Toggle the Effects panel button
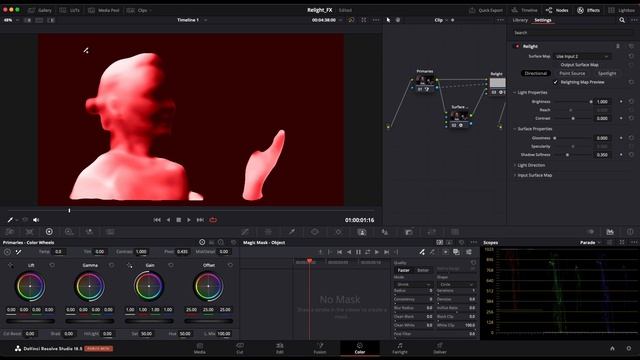640x360 pixels. (x=589, y=10)
